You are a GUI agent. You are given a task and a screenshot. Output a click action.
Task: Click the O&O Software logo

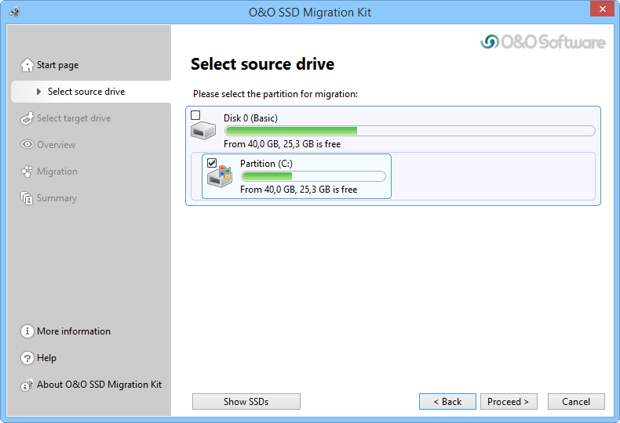[543, 42]
